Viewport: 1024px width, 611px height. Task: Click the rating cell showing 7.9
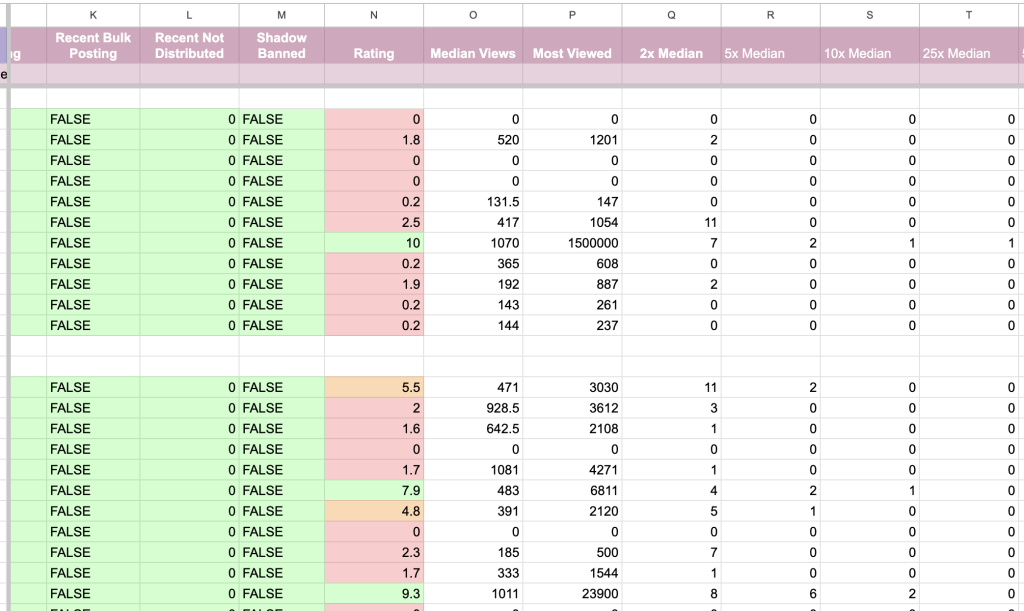374,490
